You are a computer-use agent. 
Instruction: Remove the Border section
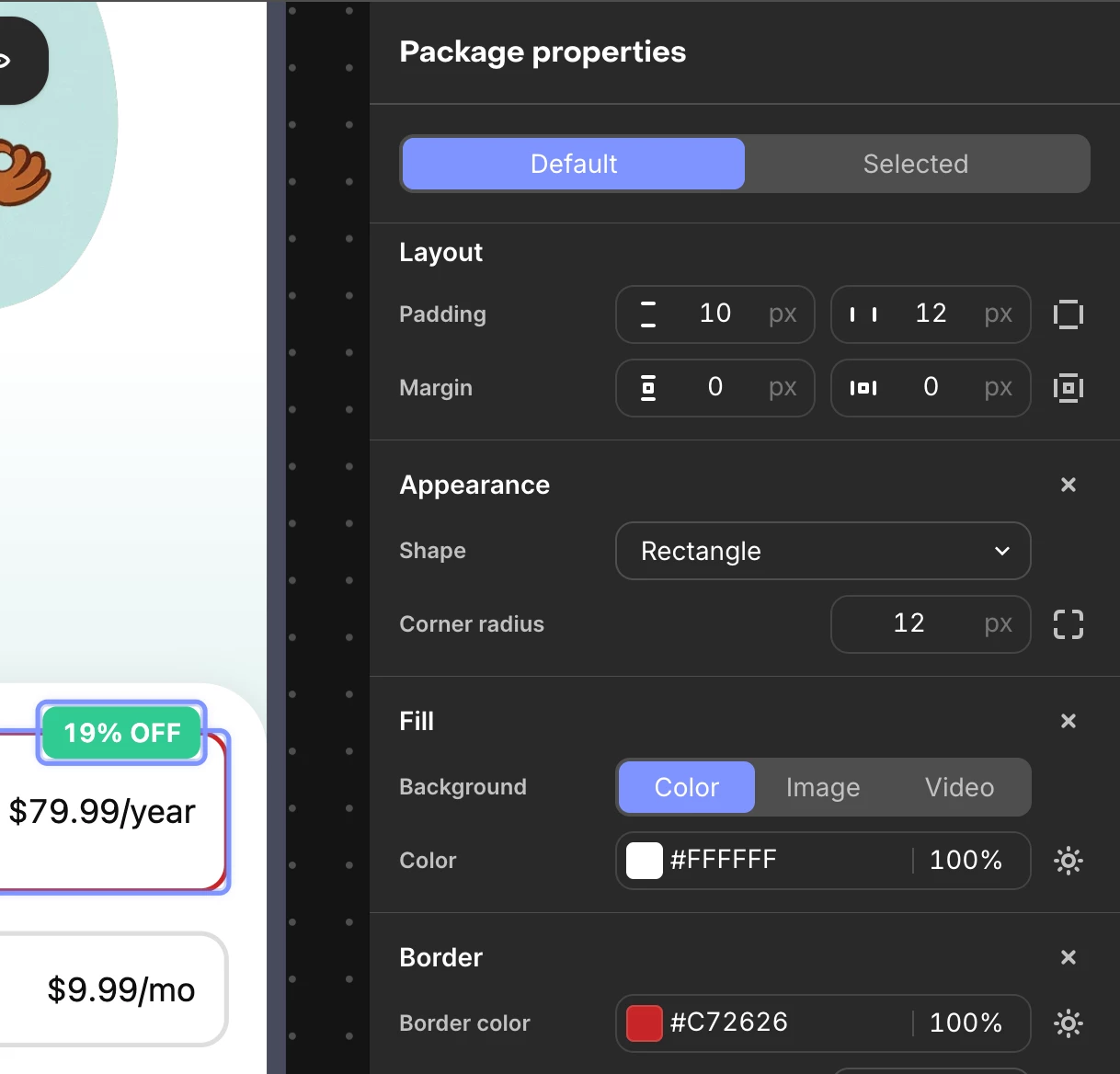(1068, 957)
